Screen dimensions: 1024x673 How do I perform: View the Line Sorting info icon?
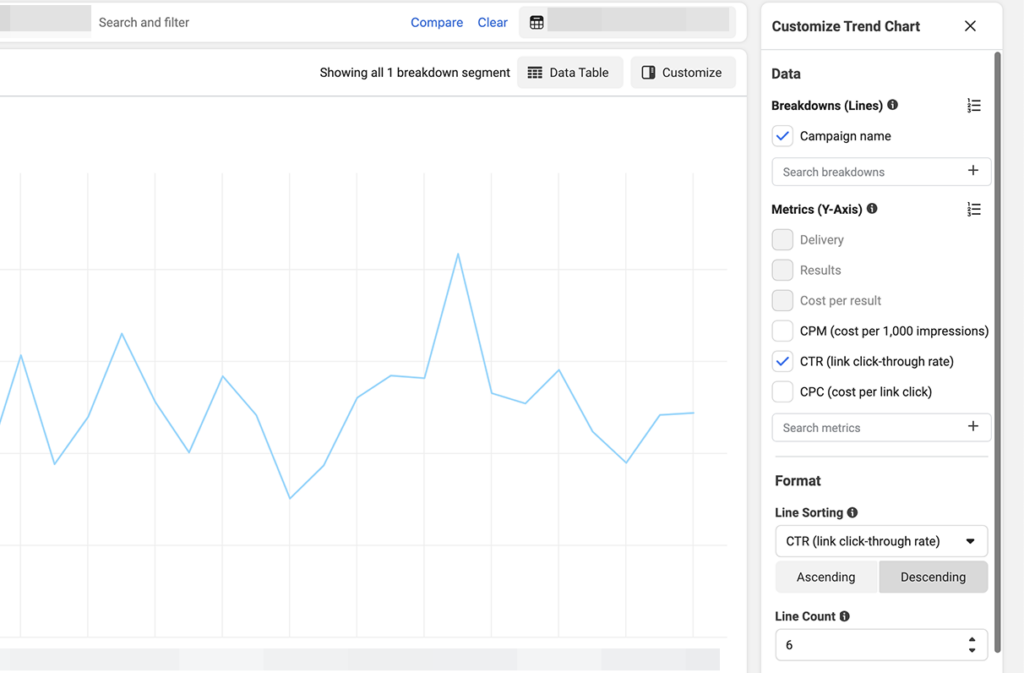[x=852, y=512]
